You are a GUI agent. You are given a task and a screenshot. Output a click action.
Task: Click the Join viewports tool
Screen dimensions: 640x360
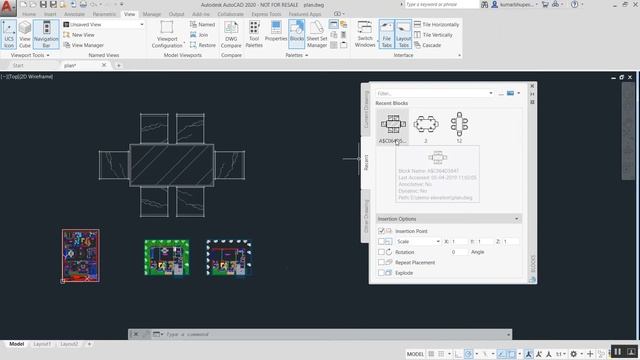199,35
